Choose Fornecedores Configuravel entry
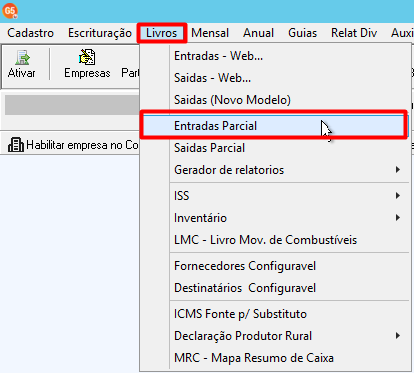The height and width of the screenshot is (373, 414). tap(275, 266)
